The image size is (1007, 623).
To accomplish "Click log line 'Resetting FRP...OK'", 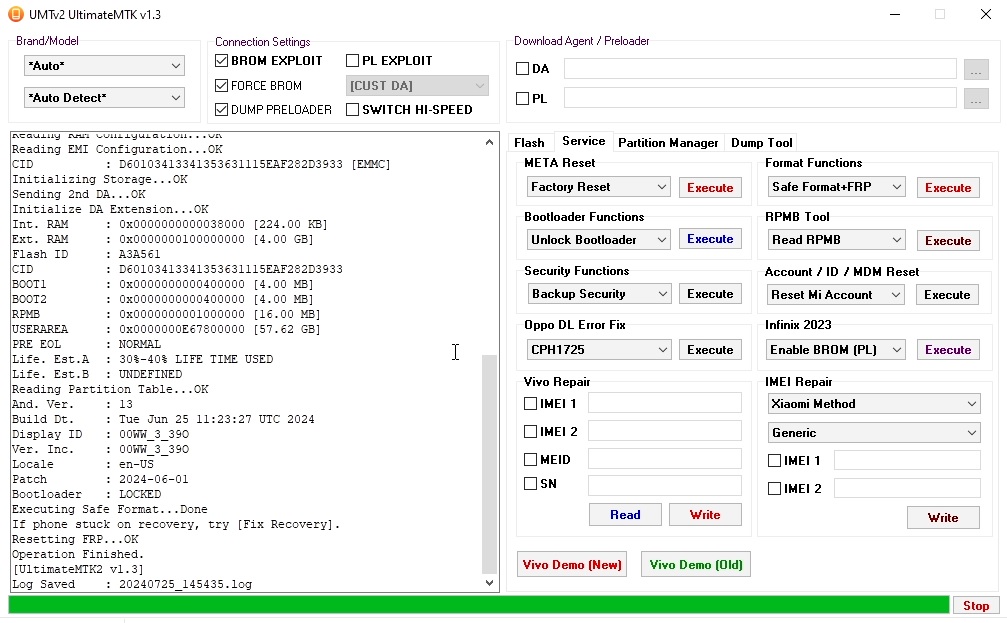I will [75, 540].
